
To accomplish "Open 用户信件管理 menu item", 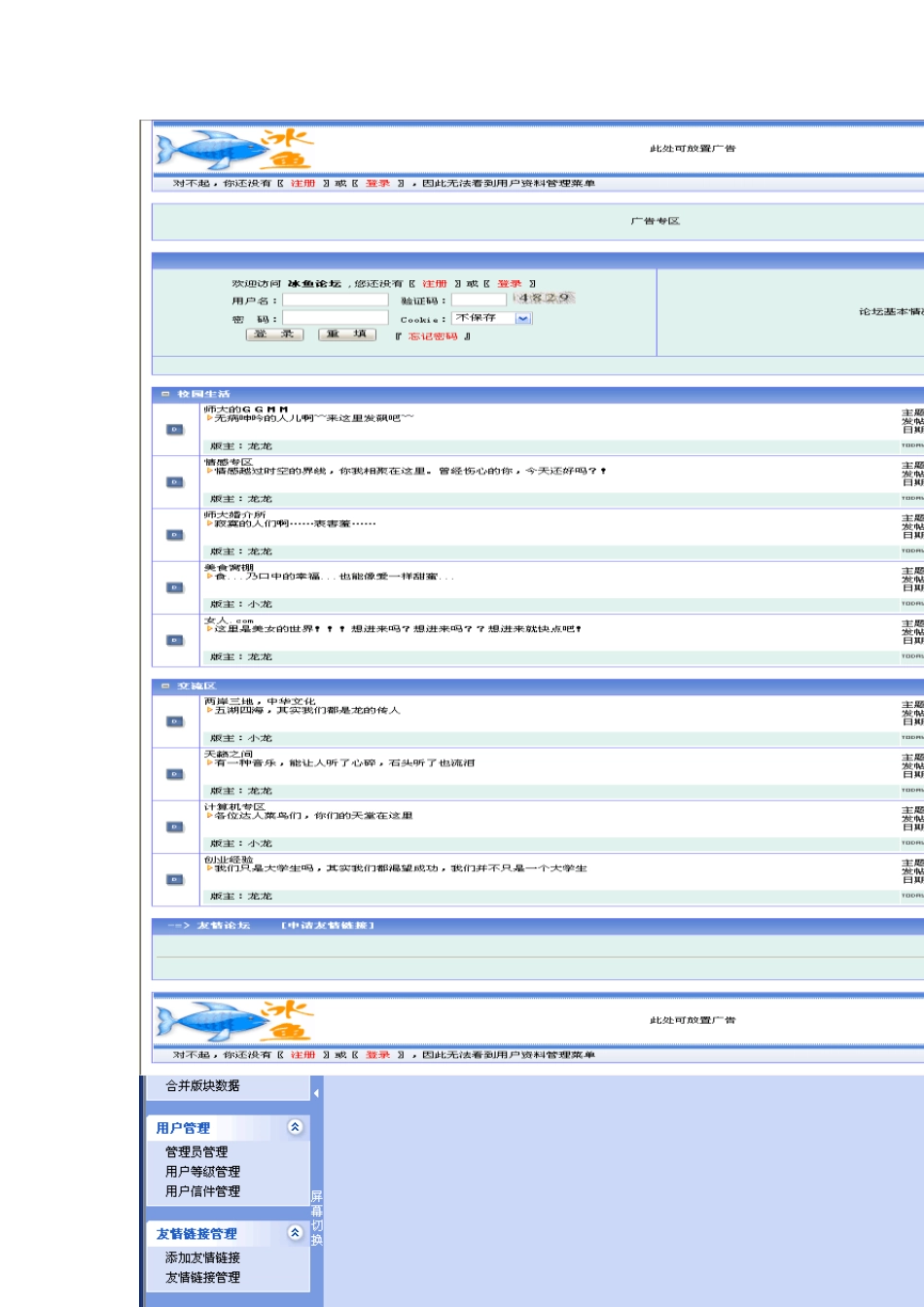I will [202, 1190].
